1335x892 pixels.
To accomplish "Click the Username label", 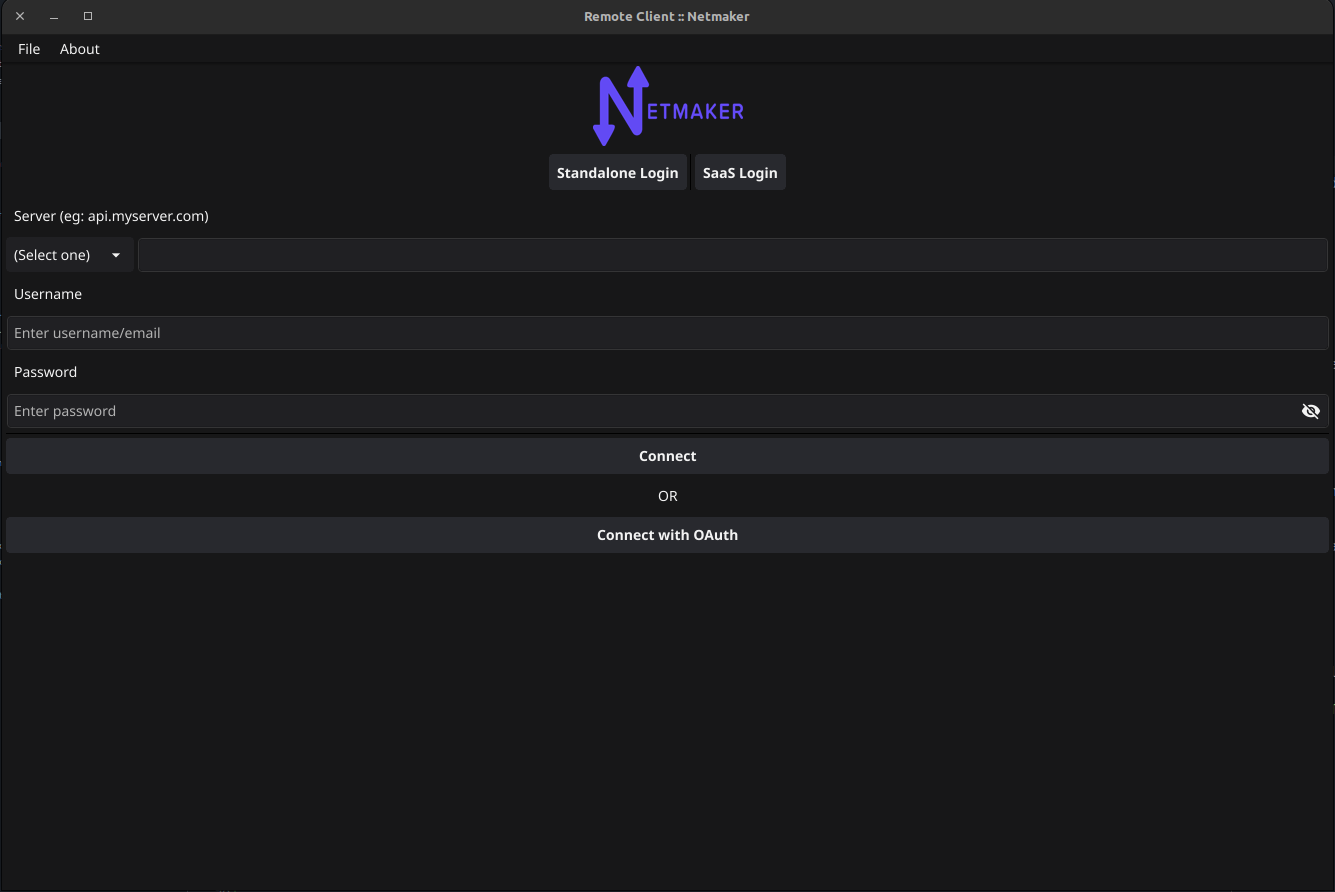I will point(48,294).
